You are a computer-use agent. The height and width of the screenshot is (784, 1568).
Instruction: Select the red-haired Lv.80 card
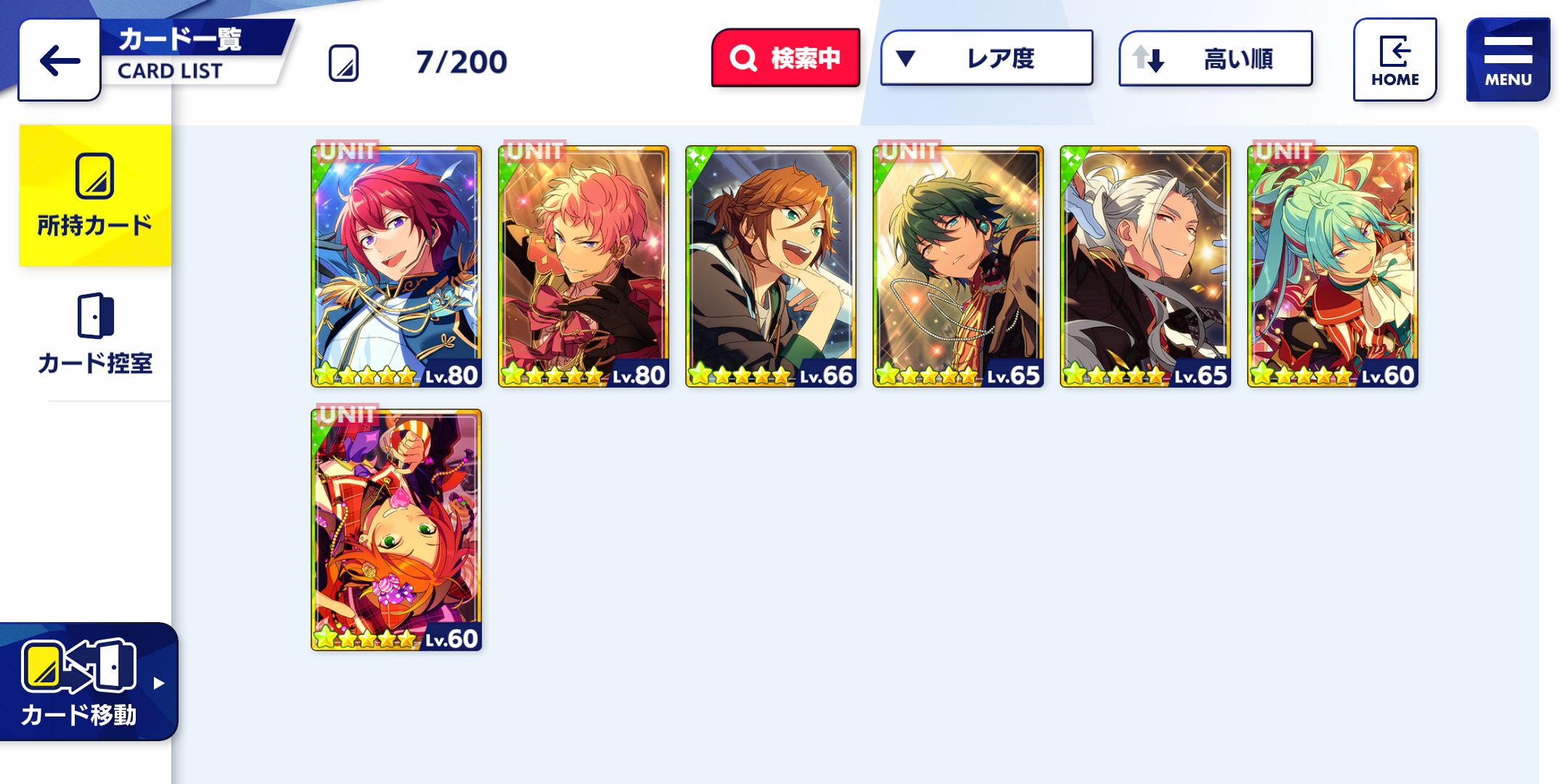tap(396, 266)
